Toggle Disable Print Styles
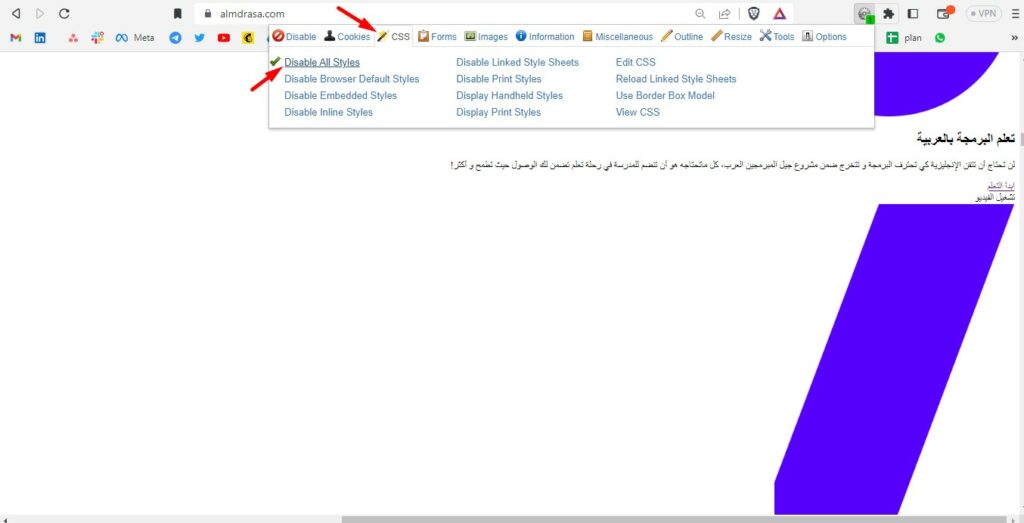Viewport: 1024px width, 523px height. coord(499,79)
